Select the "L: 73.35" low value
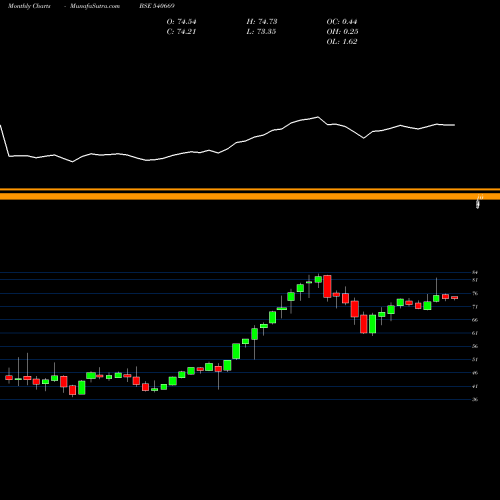The height and width of the screenshot is (500, 500). click(262, 32)
